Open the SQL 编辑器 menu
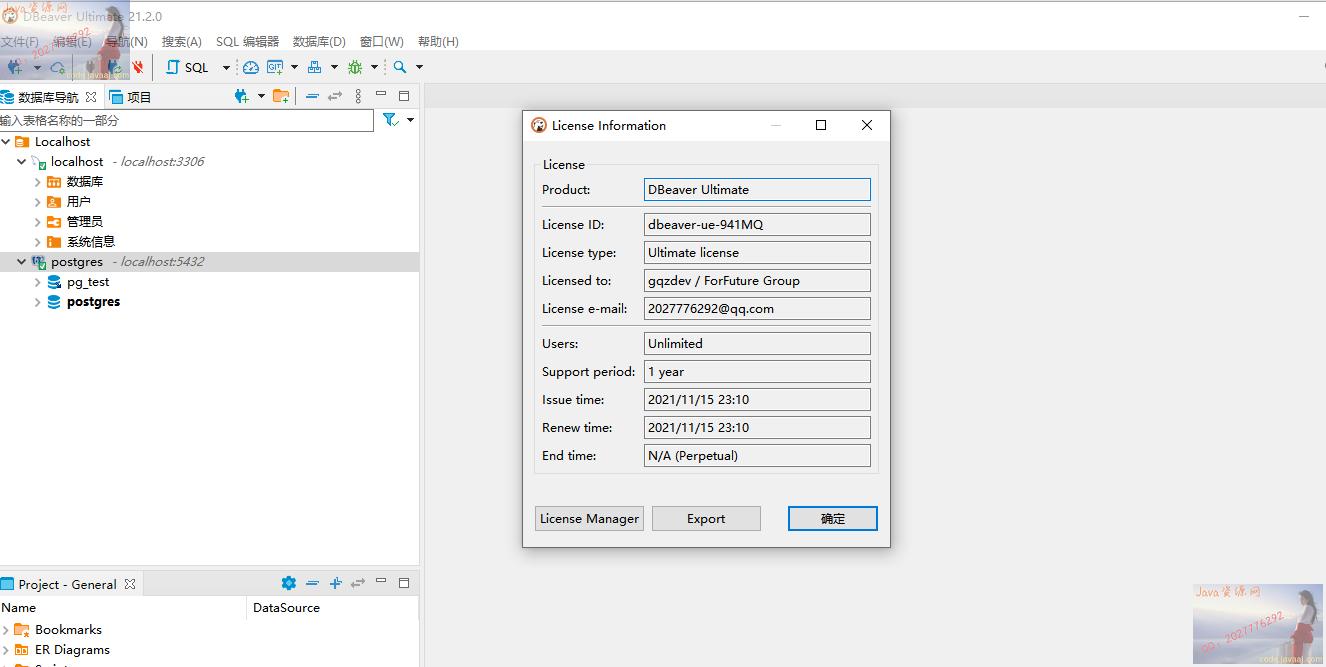The image size is (1326, 667). click(247, 42)
